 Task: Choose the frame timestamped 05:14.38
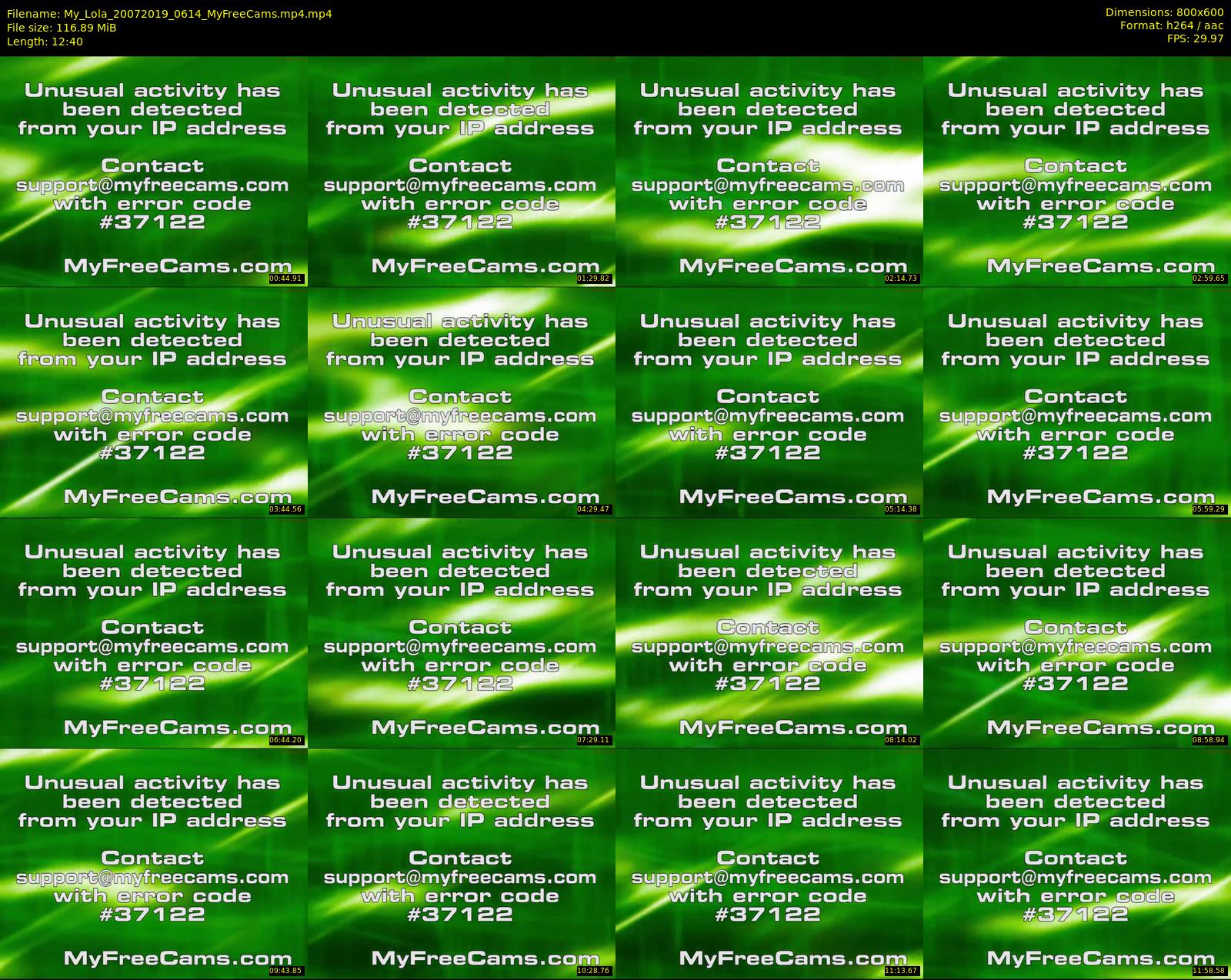coord(769,402)
